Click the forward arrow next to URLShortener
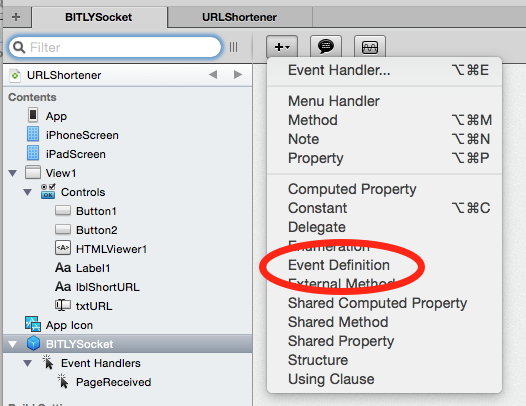Viewport: 526px width, 406px height. click(238, 74)
